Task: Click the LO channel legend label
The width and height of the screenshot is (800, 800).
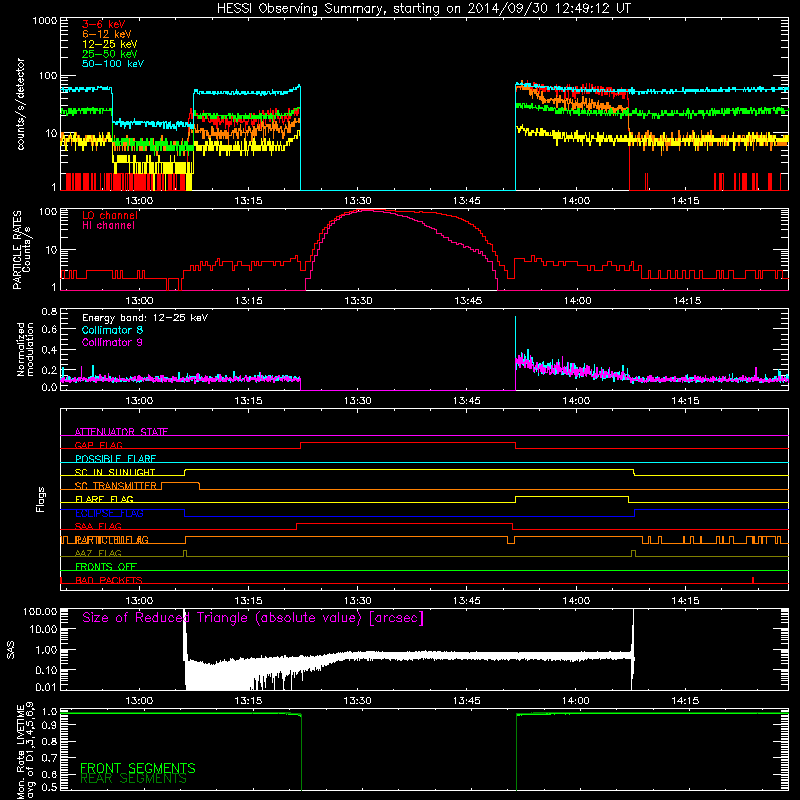Action: tap(110, 215)
